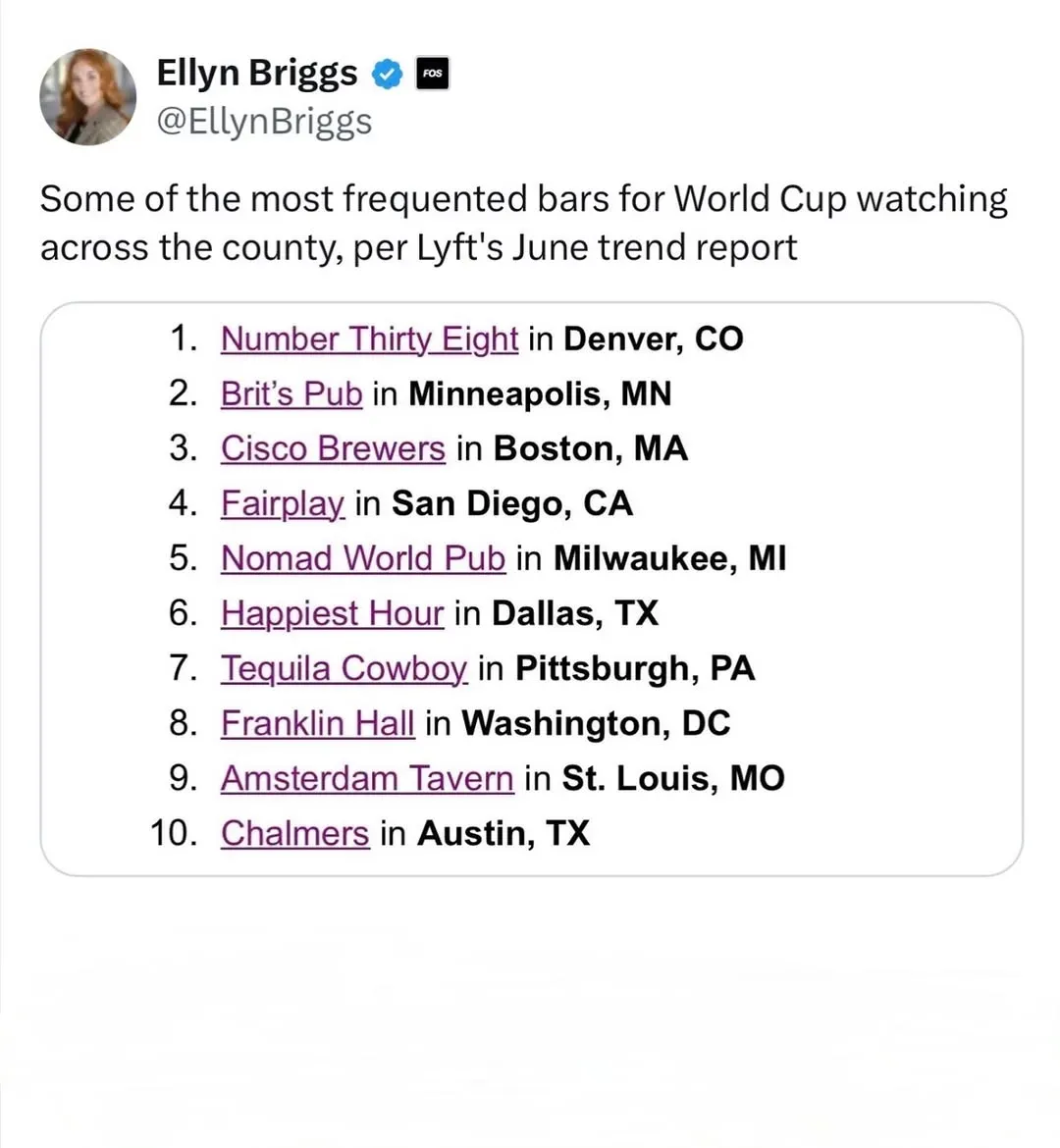
Task: Click the Minneapolis, MN location text
Action: coord(540,393)
